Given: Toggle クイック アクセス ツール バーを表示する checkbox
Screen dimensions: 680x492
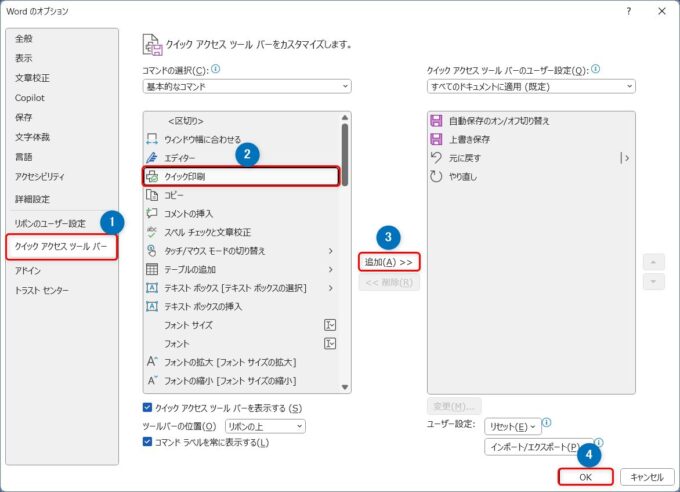Looking at the screenshot, I should tap(147, 407).
